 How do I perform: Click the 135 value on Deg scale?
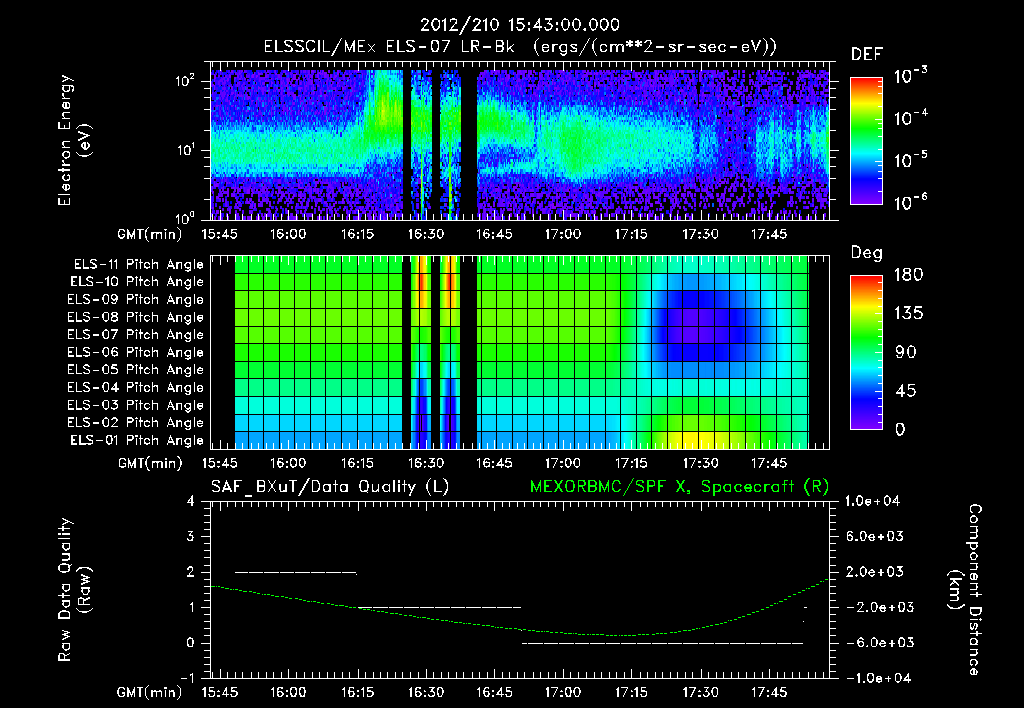908,314
